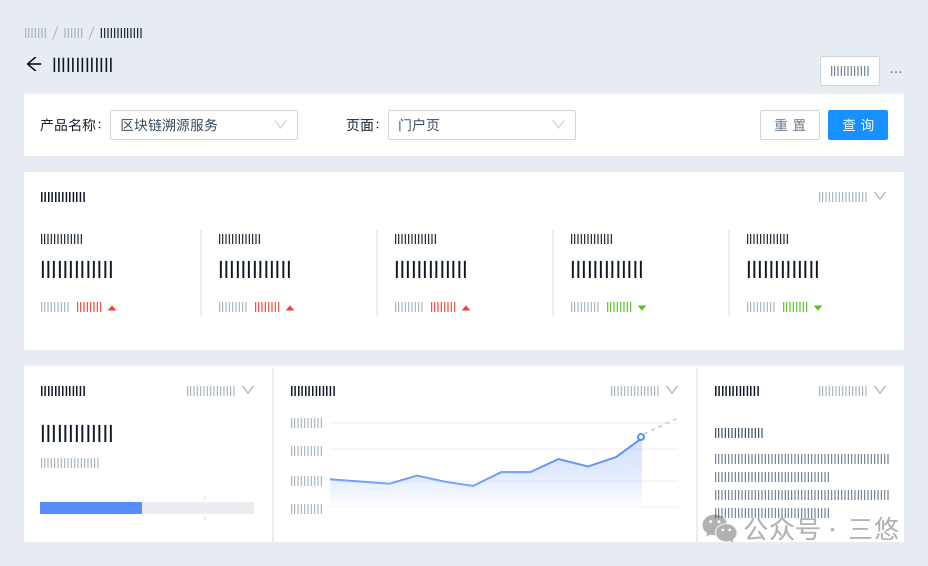Click the circled data point on the line chart
This screenshot has height=566, width=928.
click(641, 437)
